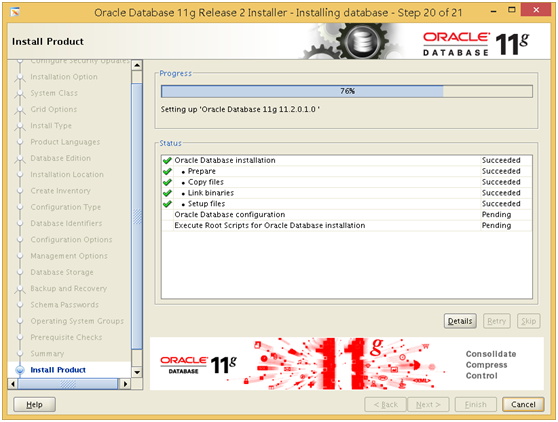Select Install Type step in sidebar

click(x=51, y=126)
